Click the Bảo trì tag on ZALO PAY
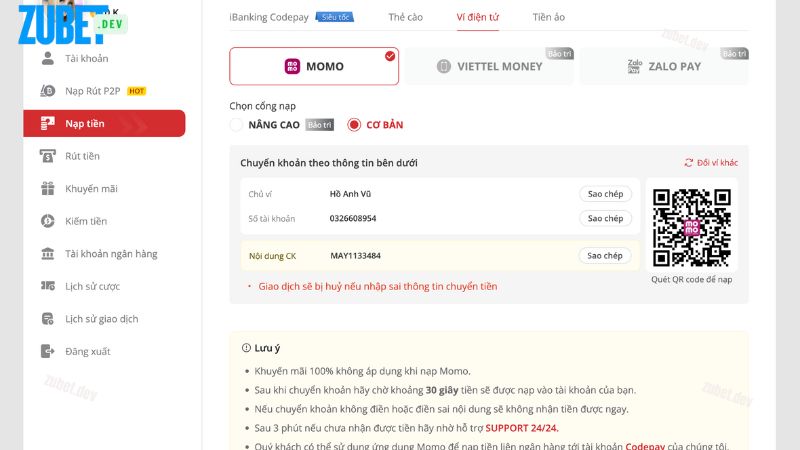Viewport: 800px width, 450px height. click(x=735, y=54)
